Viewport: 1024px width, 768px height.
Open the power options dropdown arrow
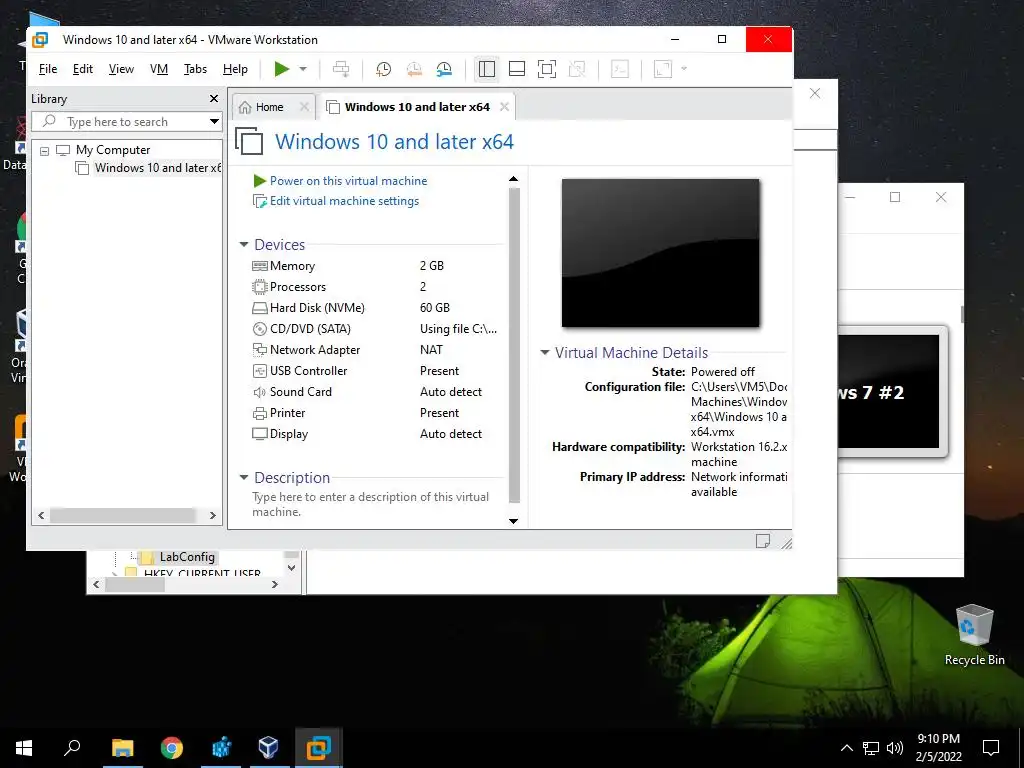[303, 69]
